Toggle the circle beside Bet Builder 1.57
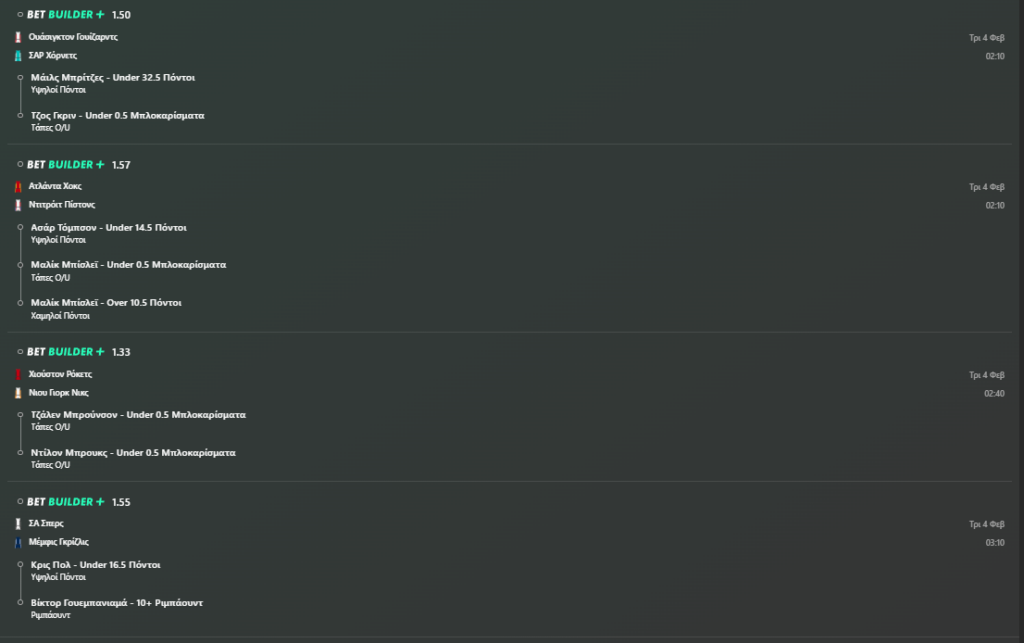This screenshot has width=1024, height=643. 20,165
